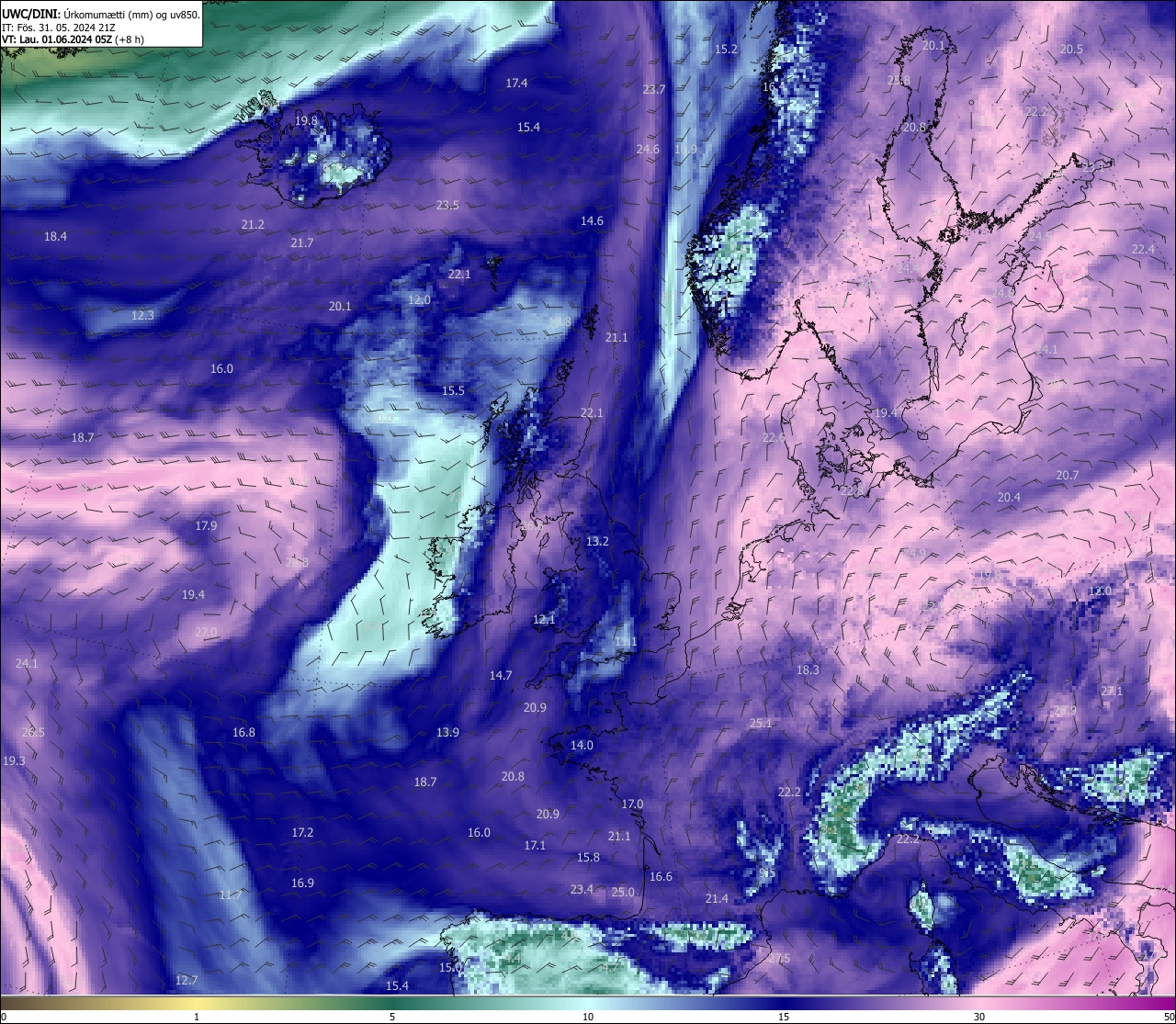
Task: Click the 24.6 value label
Action: tap(647, 150)
